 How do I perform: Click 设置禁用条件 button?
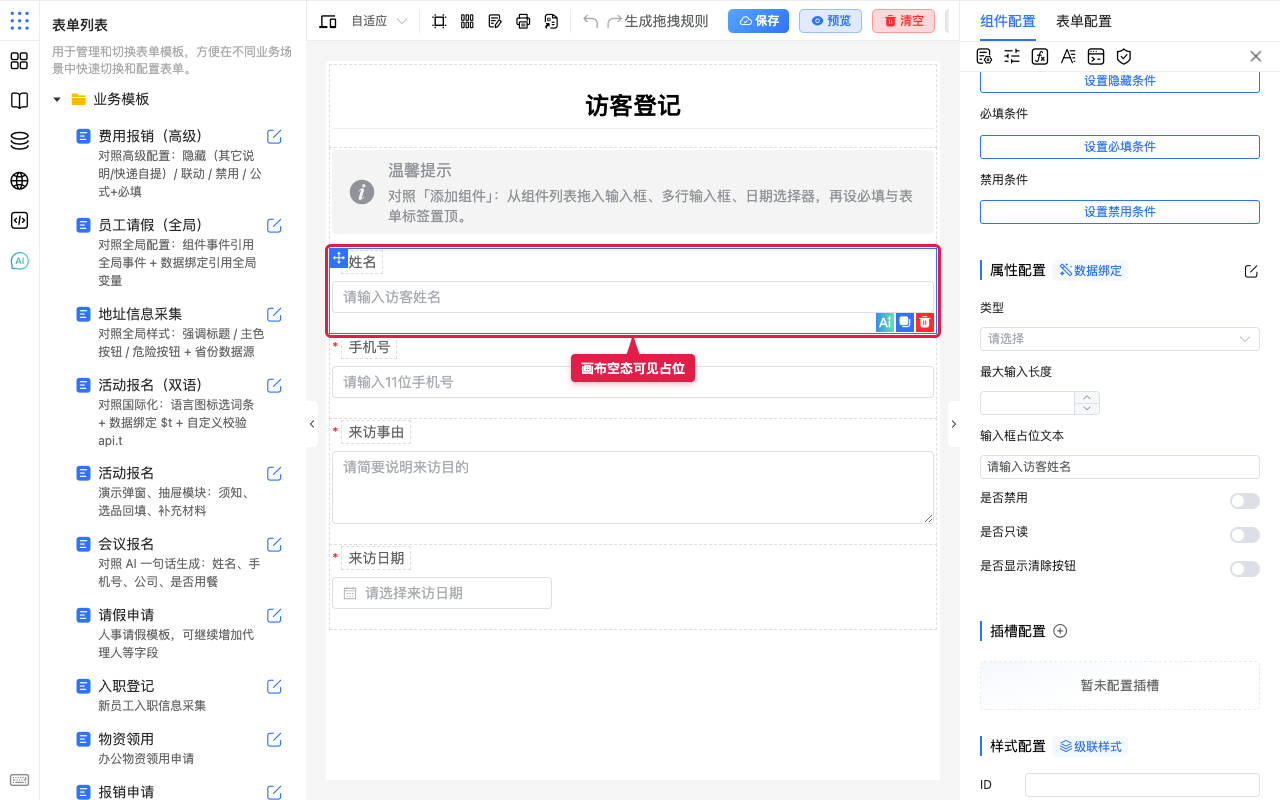(x=1120, y=212)
